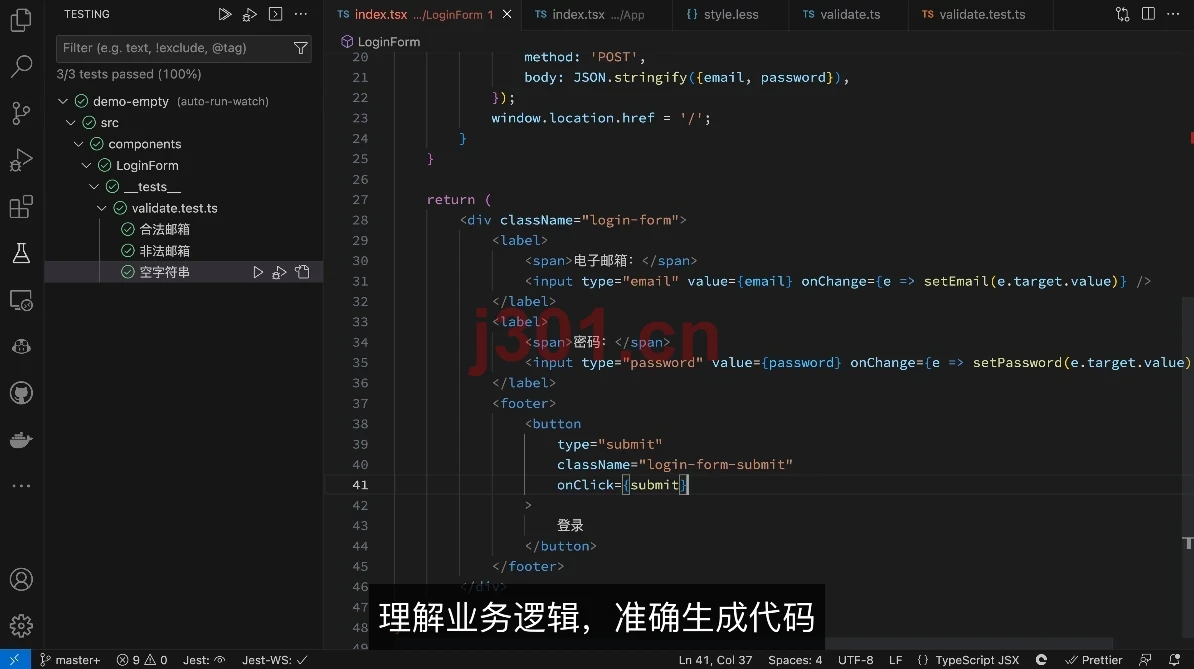Show additional views ellipsis in activity bar
Image resolution: width=1194 pixels, height=669 pixels.
21,486
